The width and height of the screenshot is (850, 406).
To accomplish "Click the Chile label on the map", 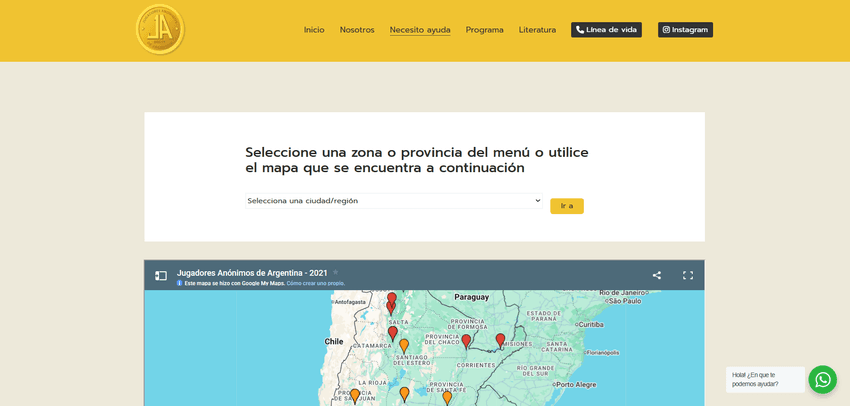I will coord(334,341).
